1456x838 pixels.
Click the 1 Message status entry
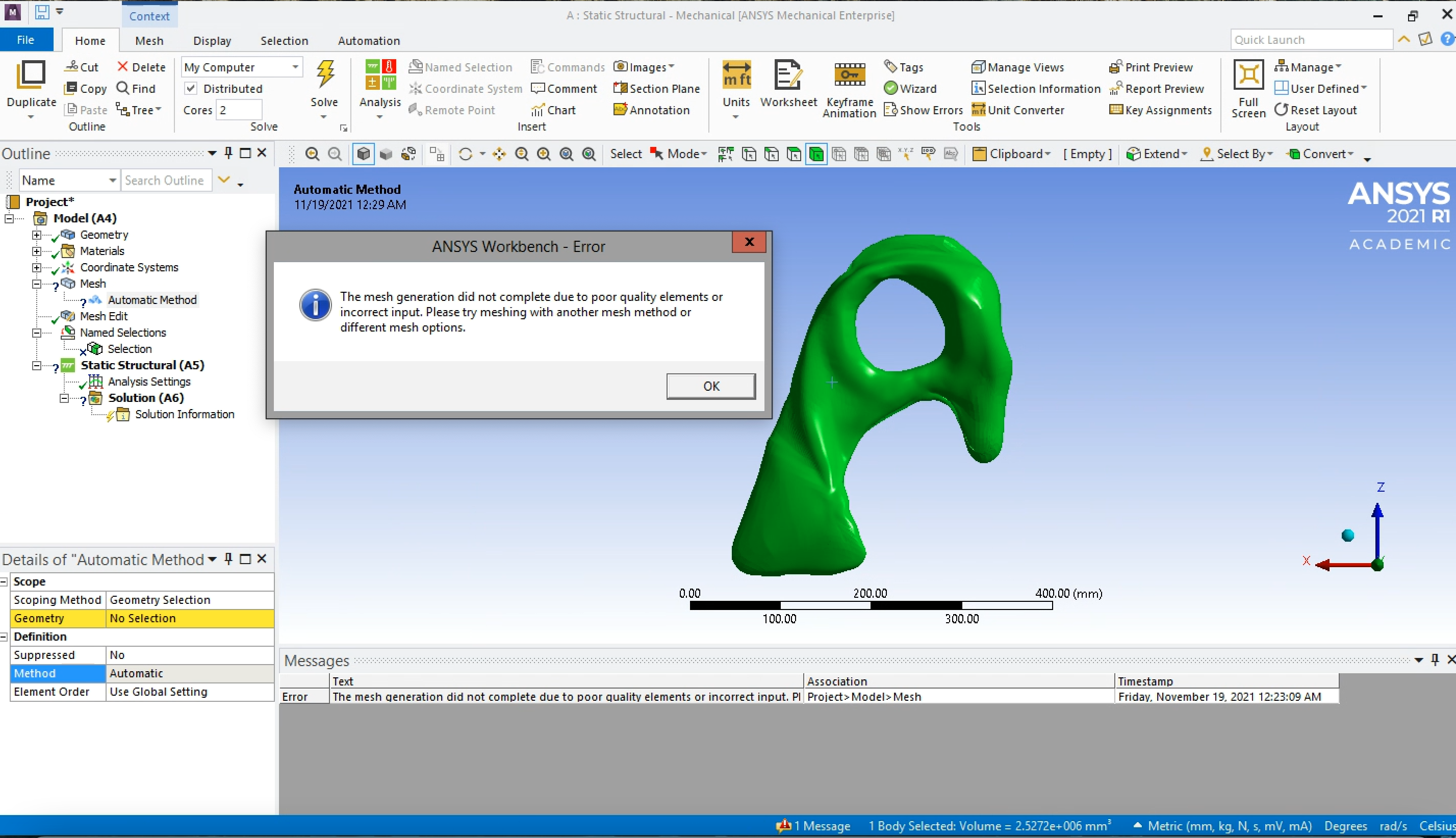[813, 826]
